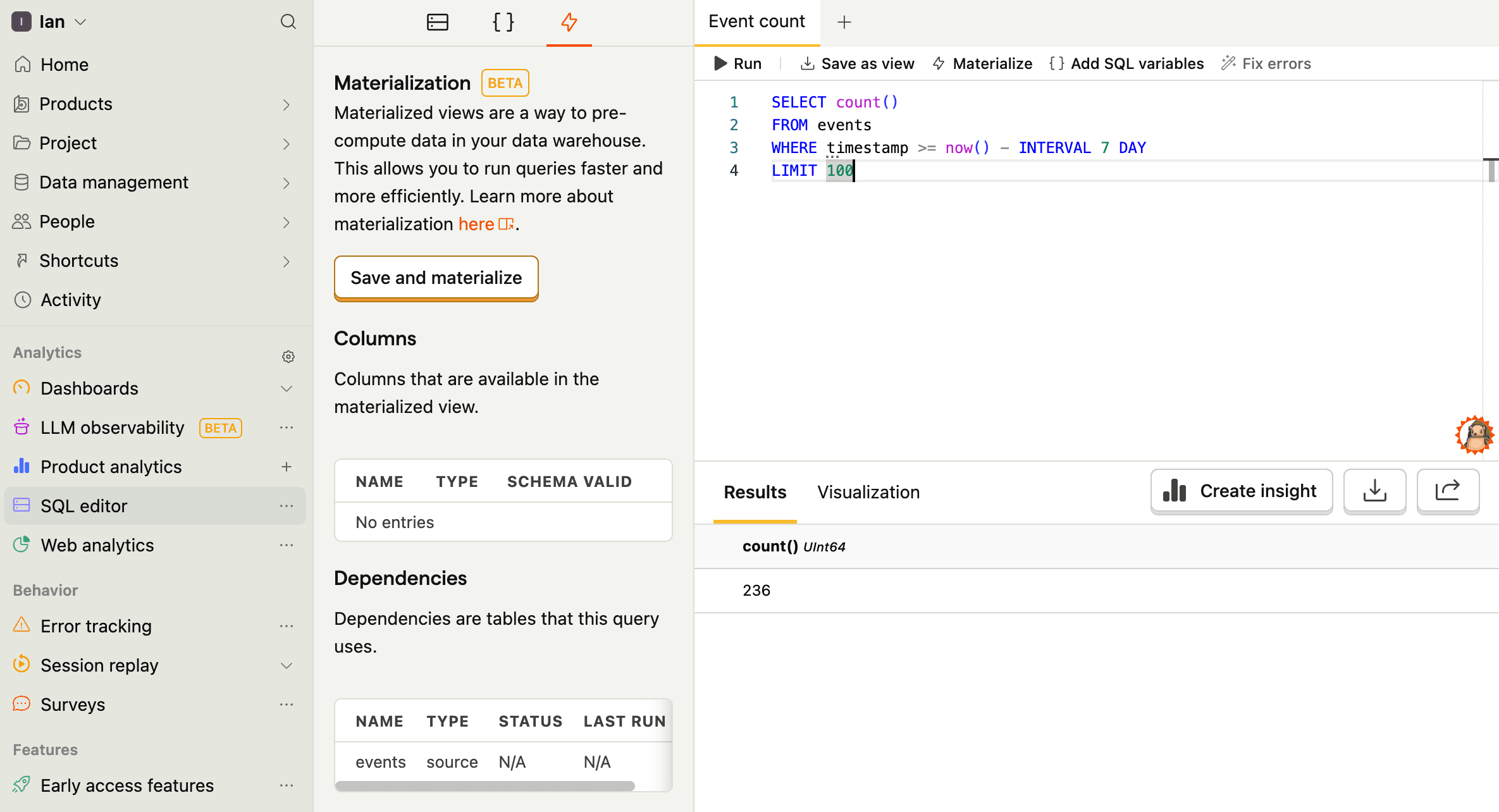
Task: Expand Data management submenu
Action: (x=287, y=183)
